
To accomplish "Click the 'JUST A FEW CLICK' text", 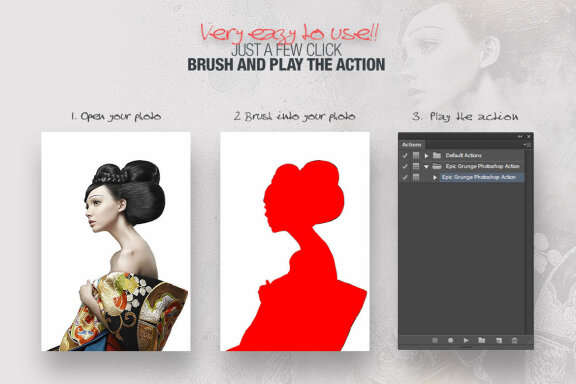I will 286,50.
